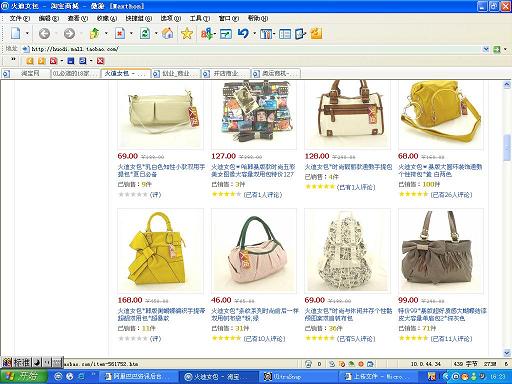Open the colorful patchwork bag thumbnail

254,115
